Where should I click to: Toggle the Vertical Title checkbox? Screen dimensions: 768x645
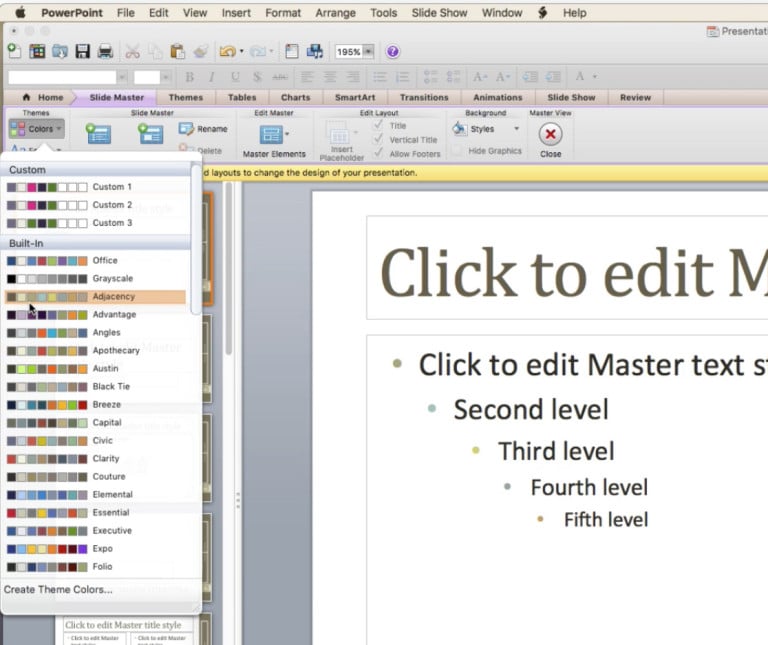(378, 140)
